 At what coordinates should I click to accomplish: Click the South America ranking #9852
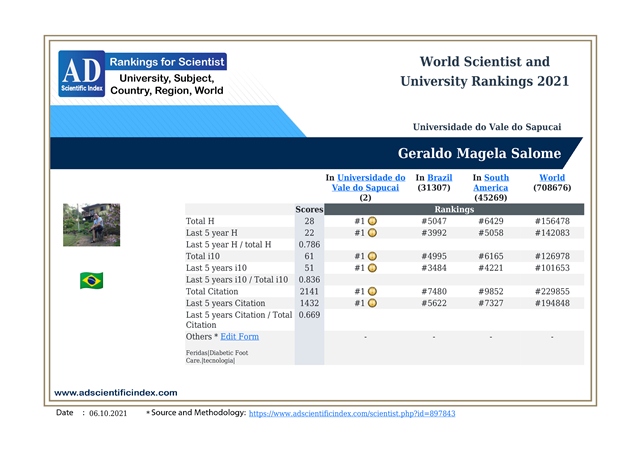click(491, 291)
